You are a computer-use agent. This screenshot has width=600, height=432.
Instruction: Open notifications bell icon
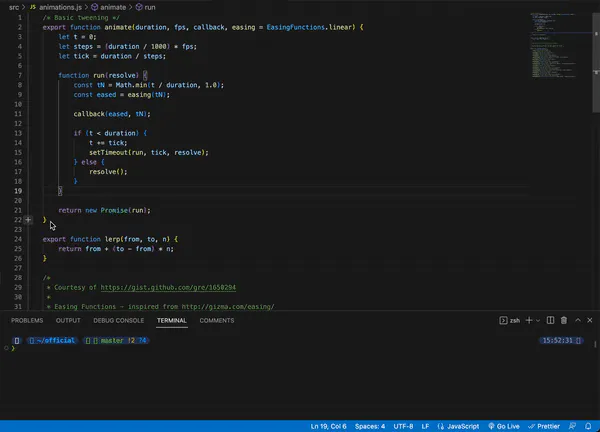(588, 426)
